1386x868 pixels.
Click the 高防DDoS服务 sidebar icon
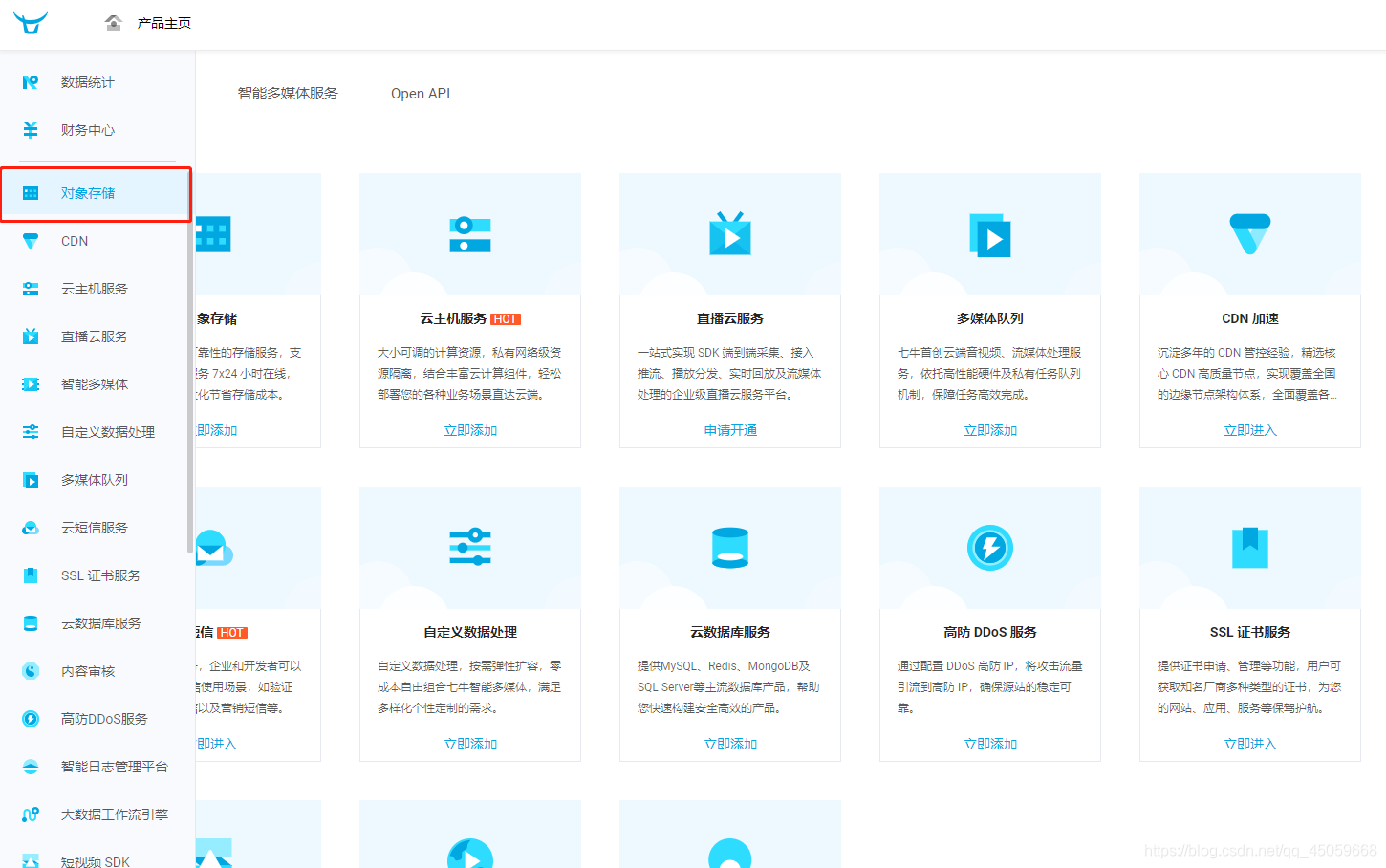point(31,719)
